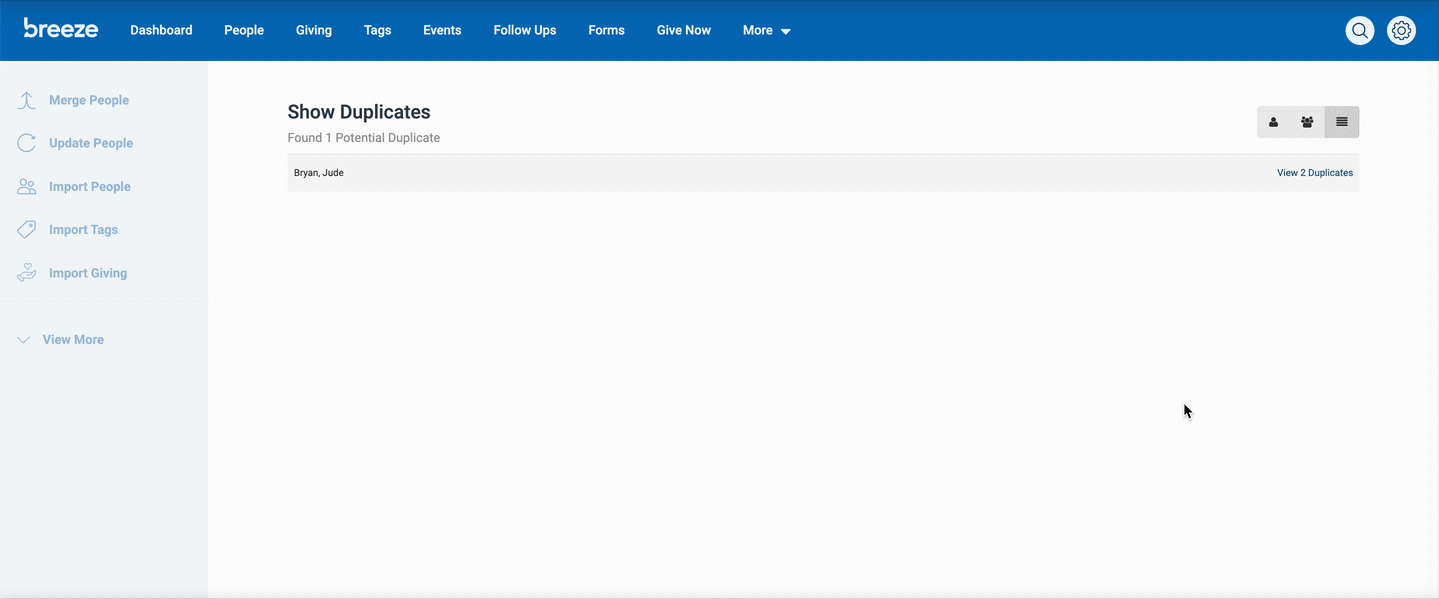
Task: Open the Tags section
Action: tap(378, 30)
